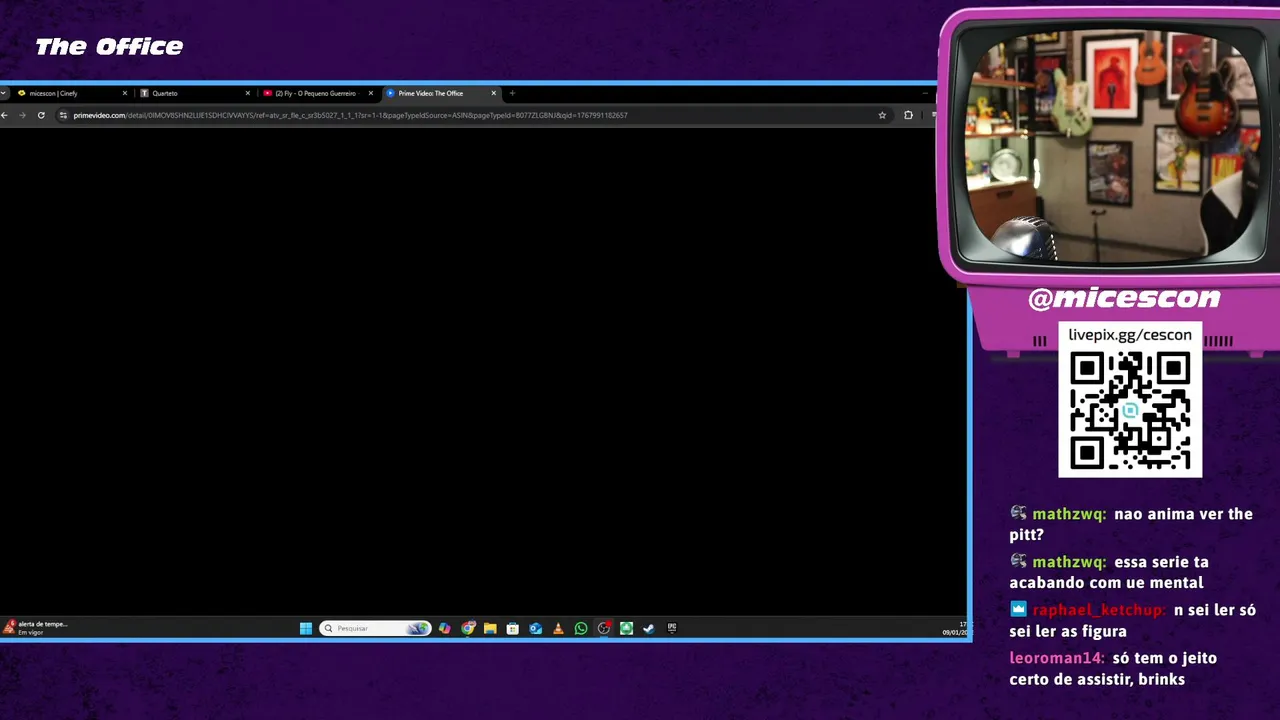Click the raphael_ketchup username in chat
The width and height of the screenshot is (1280, 720).
pos(1099,610)
